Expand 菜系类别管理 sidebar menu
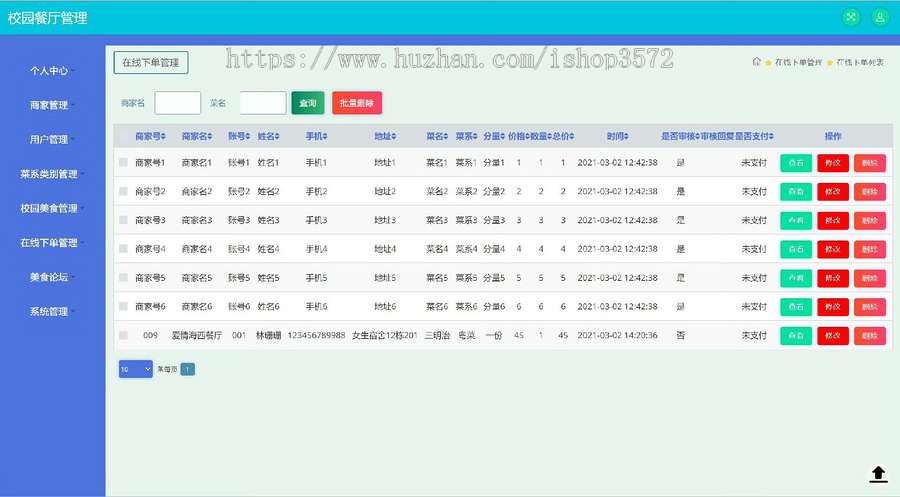Image resolution: width=900 pixels, height=497 pixels. pyautogui.click(x=52, y=174)
